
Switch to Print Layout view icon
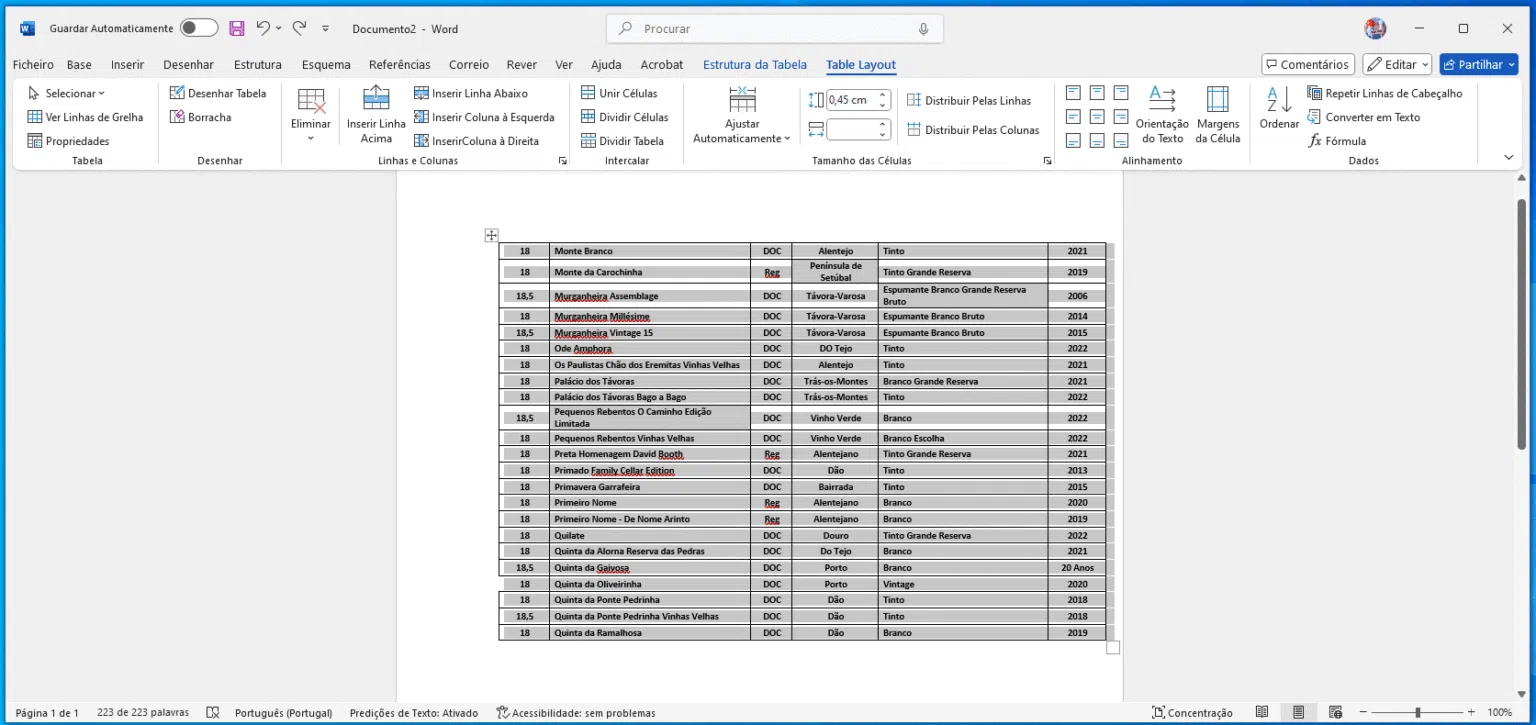tap(1298, 713)
